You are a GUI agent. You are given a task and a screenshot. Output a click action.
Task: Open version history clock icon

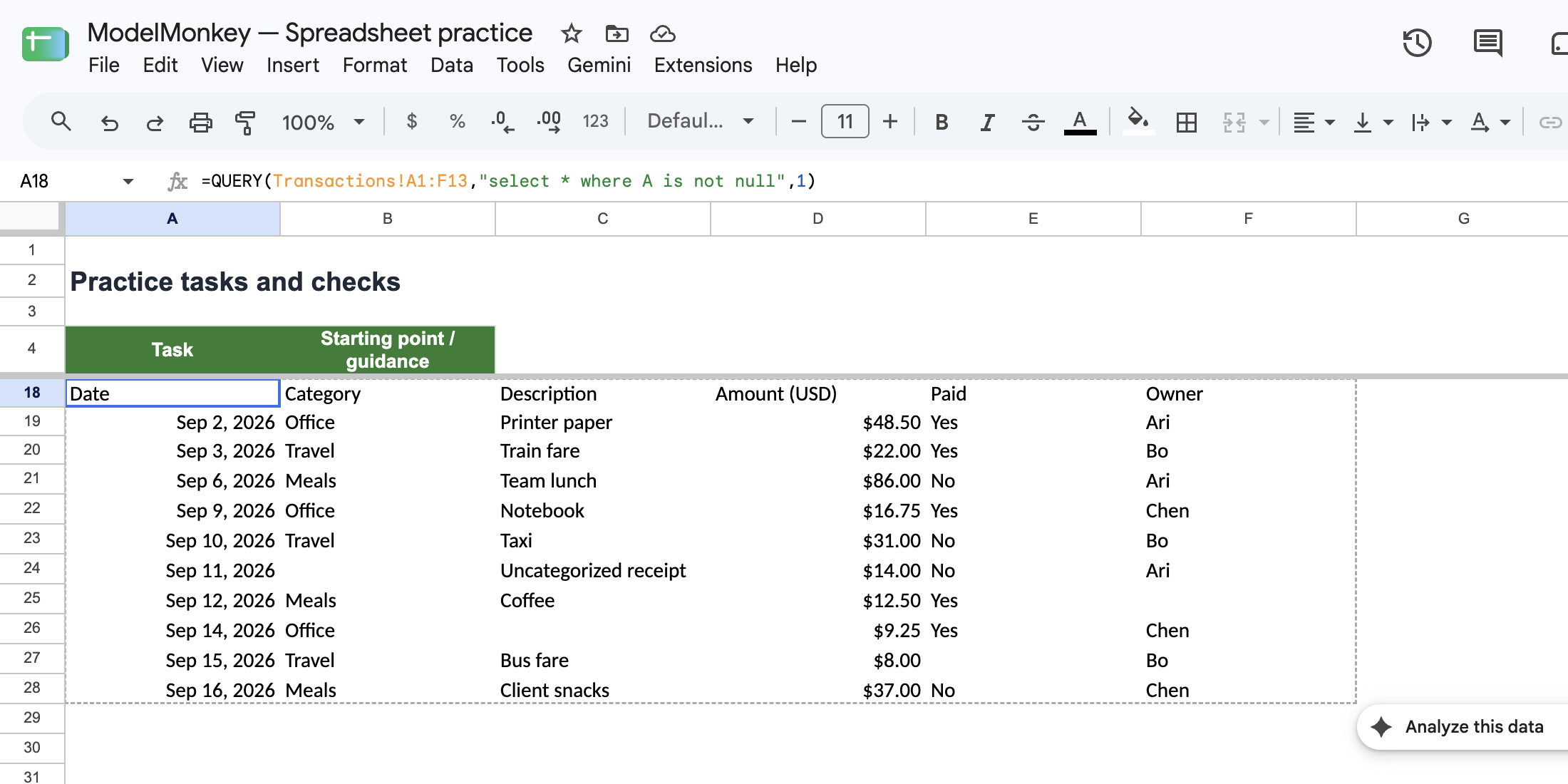[x=1417, y=43]
